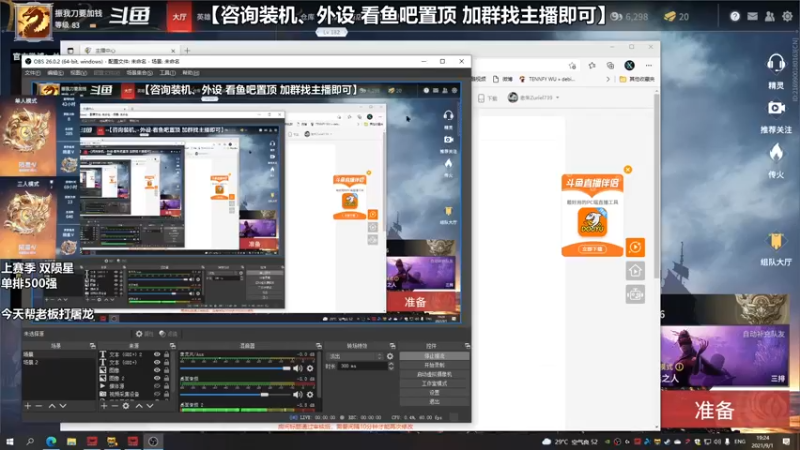Pop out the 来源 dock panel icon
800x450 pixels.
(172, 345)
